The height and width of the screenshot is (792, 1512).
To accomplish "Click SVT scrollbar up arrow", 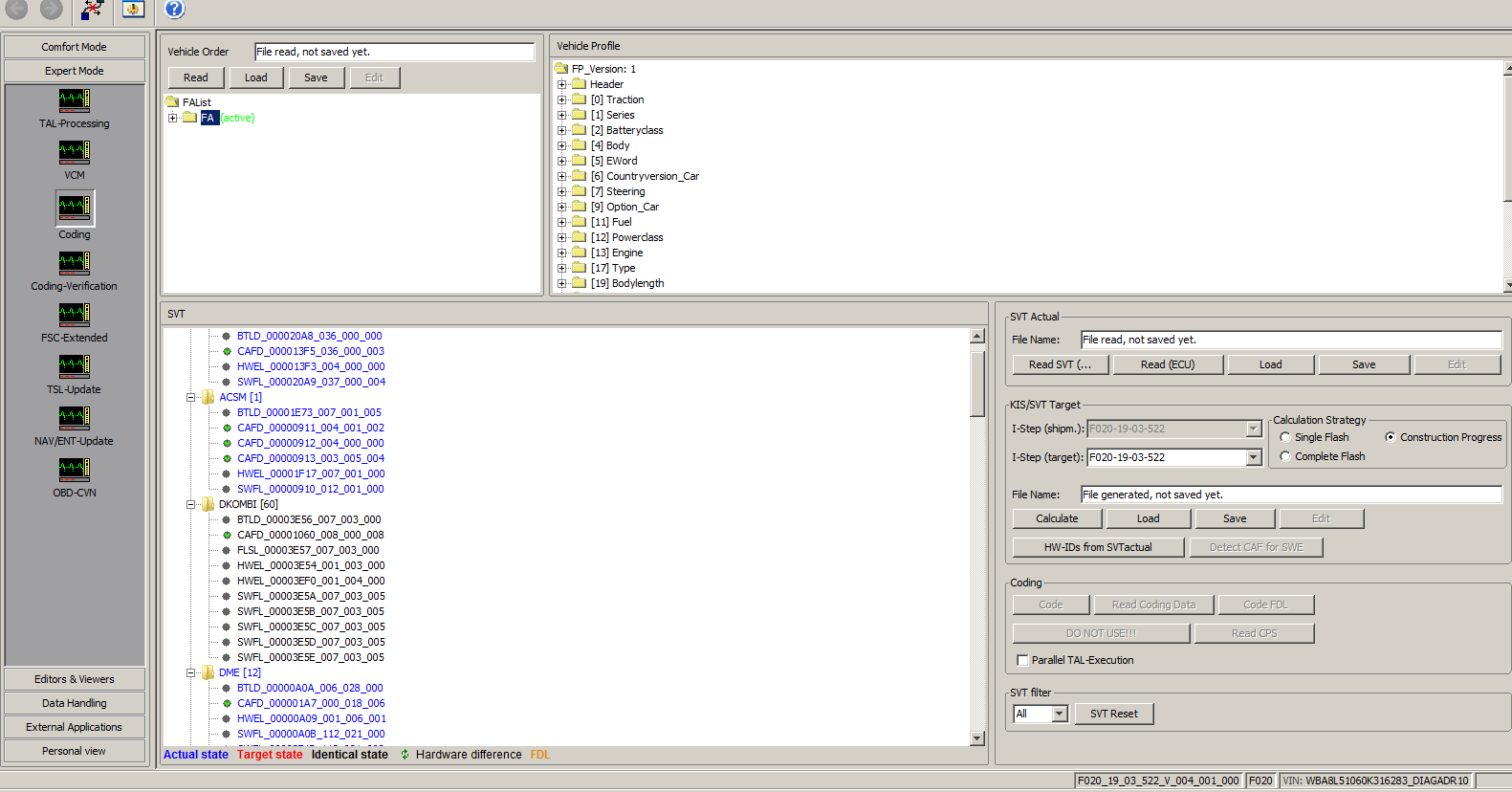I will pos(977,336).
